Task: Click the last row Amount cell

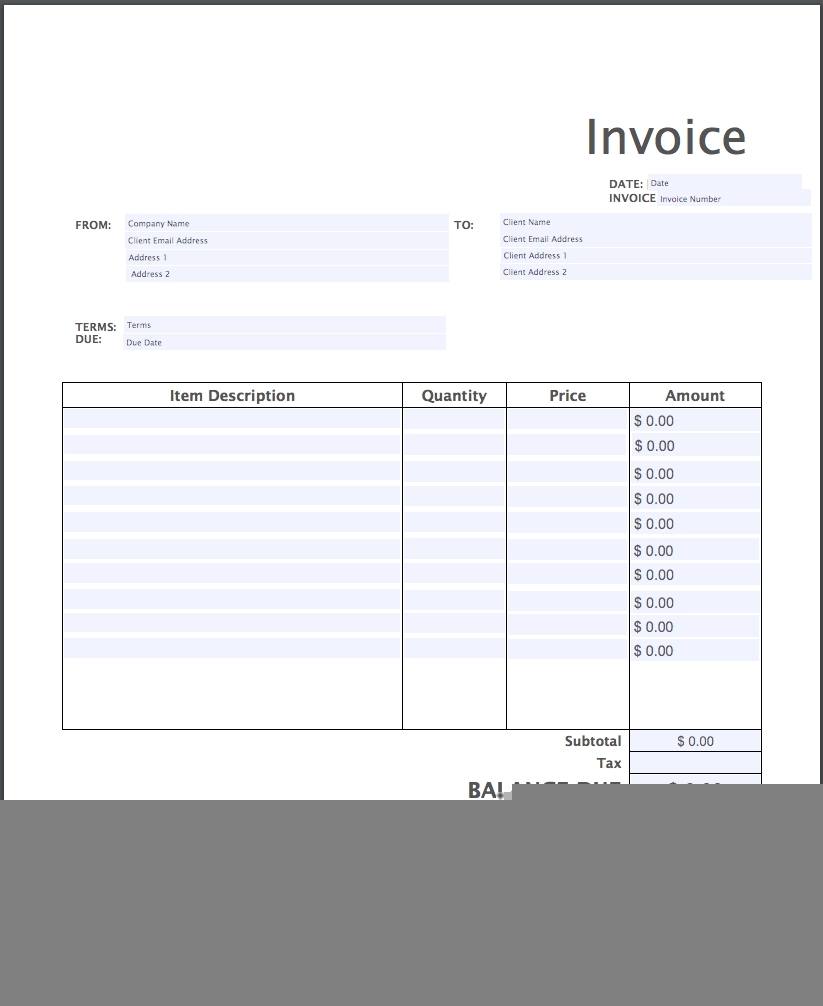Action: coord(695,651)
